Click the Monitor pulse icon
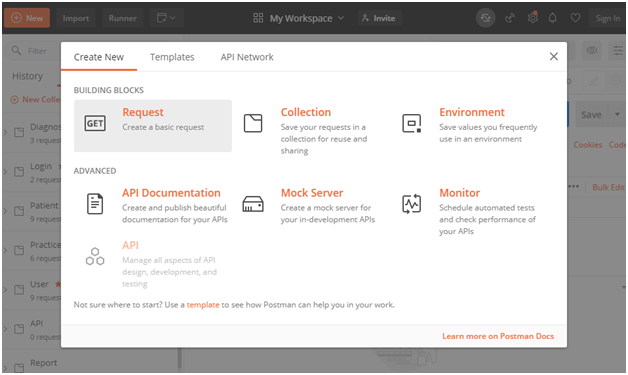628x375 pixels. (x=412, y=204)
